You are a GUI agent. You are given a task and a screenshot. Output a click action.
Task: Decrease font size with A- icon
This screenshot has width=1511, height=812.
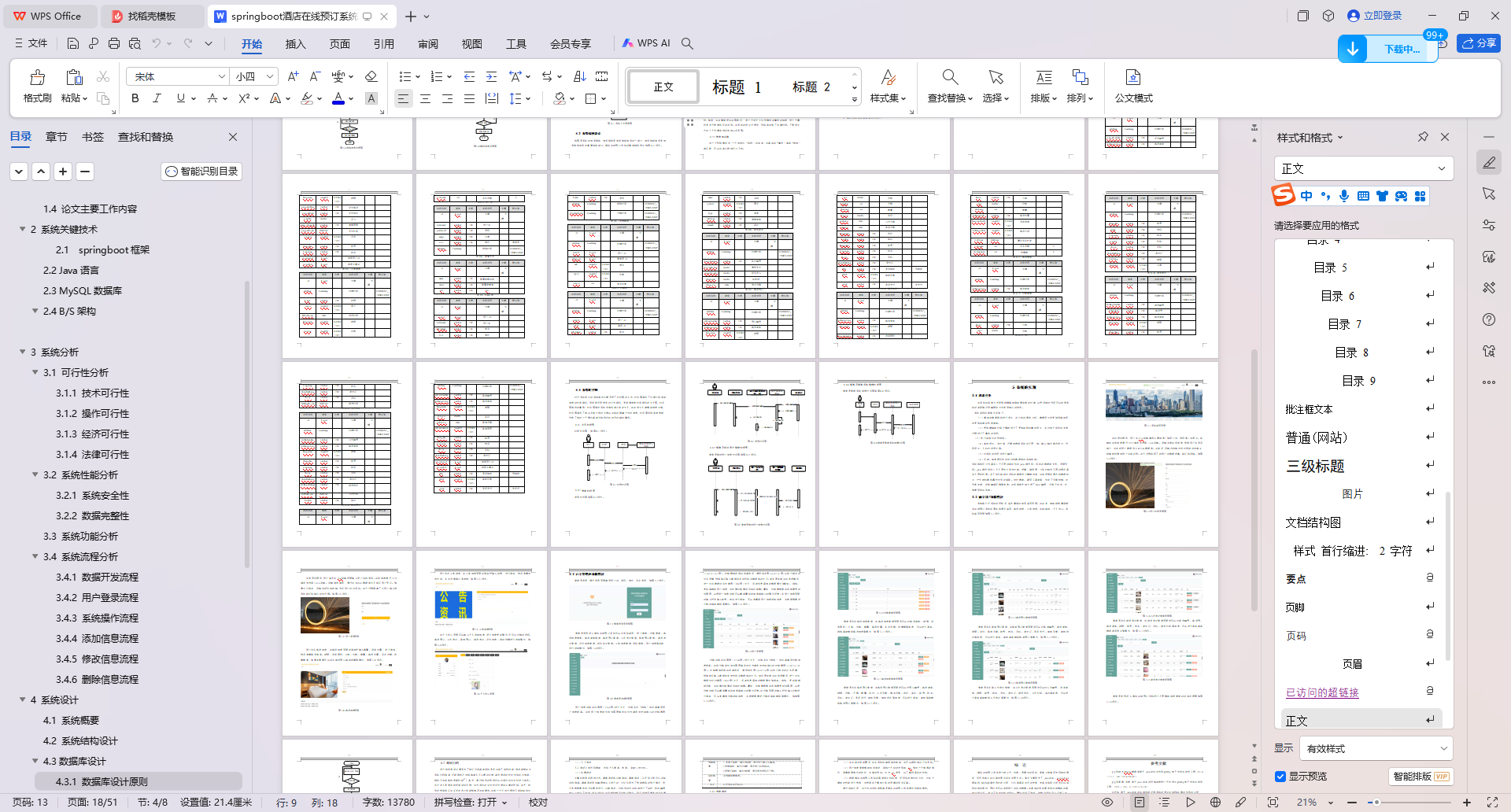click(x=315, y=76)
